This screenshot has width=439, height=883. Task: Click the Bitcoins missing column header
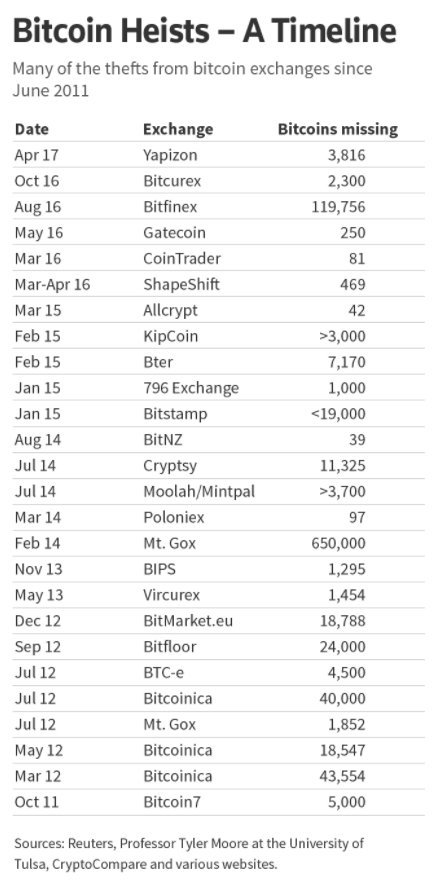[x=338, y=129]
